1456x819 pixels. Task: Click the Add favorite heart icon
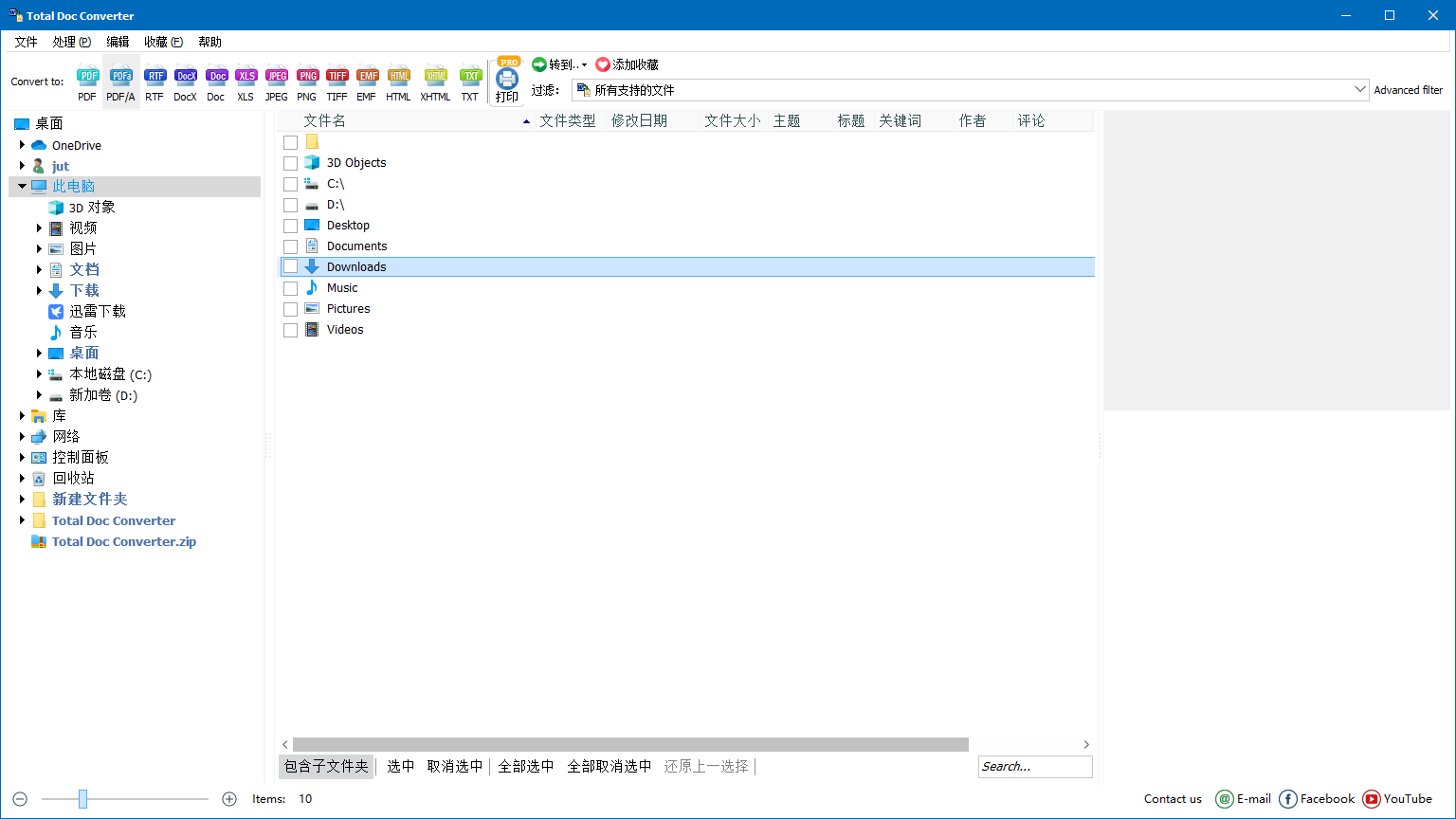[603, 64]
